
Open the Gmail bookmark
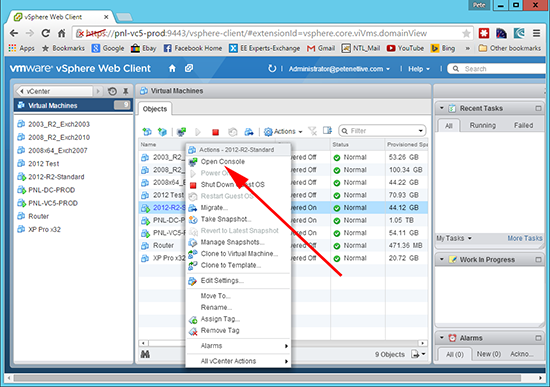[x=321, y=48]
